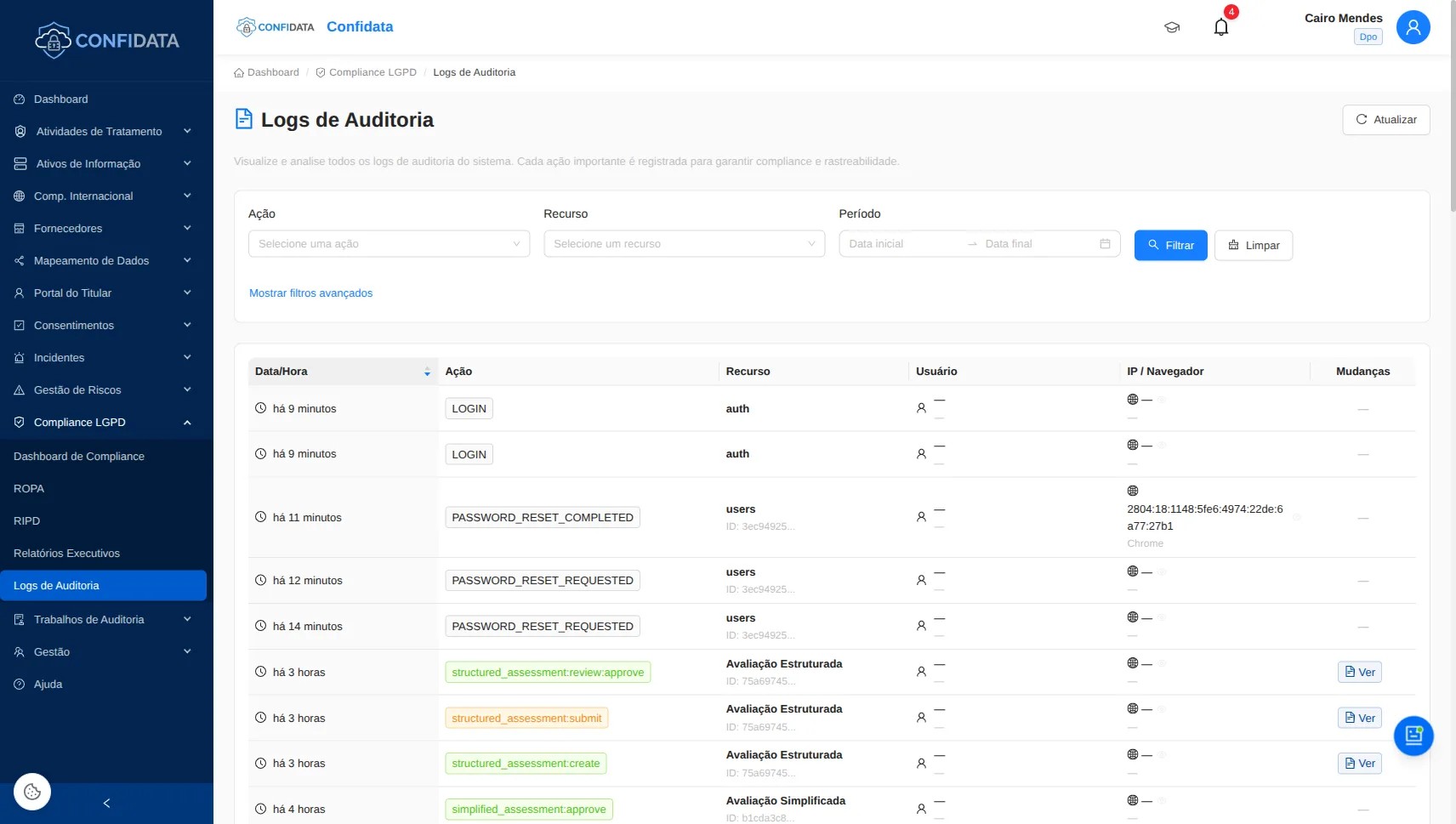Viewport: 1456px width, 824px height.
Task: Open the floating assistant button bottom-right
Action: pyautogui.click(x=1413, y=735)
